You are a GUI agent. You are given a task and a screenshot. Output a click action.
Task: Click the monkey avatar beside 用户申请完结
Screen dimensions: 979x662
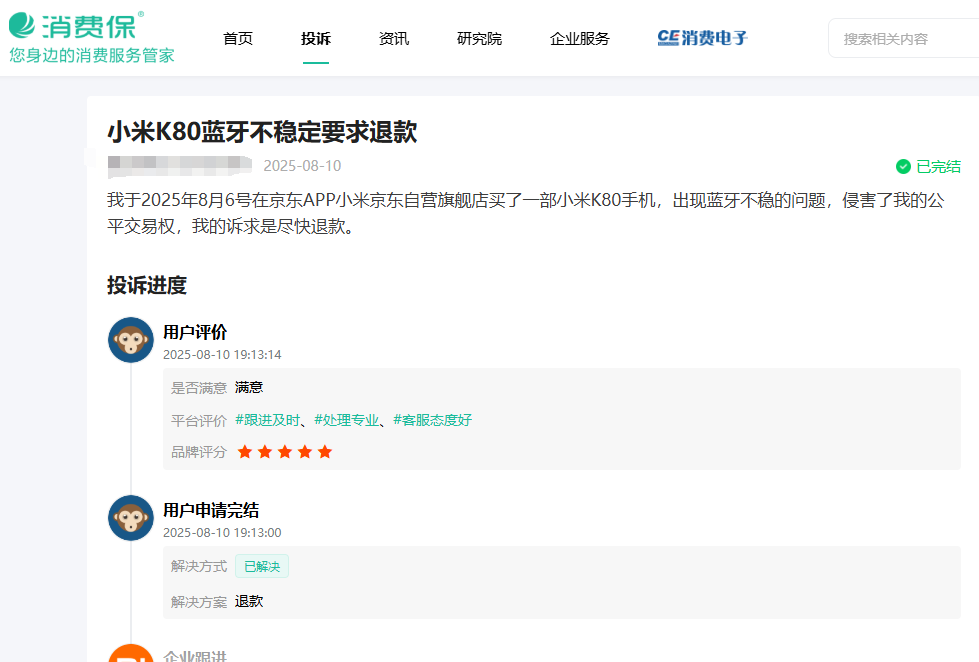[130, 518]
